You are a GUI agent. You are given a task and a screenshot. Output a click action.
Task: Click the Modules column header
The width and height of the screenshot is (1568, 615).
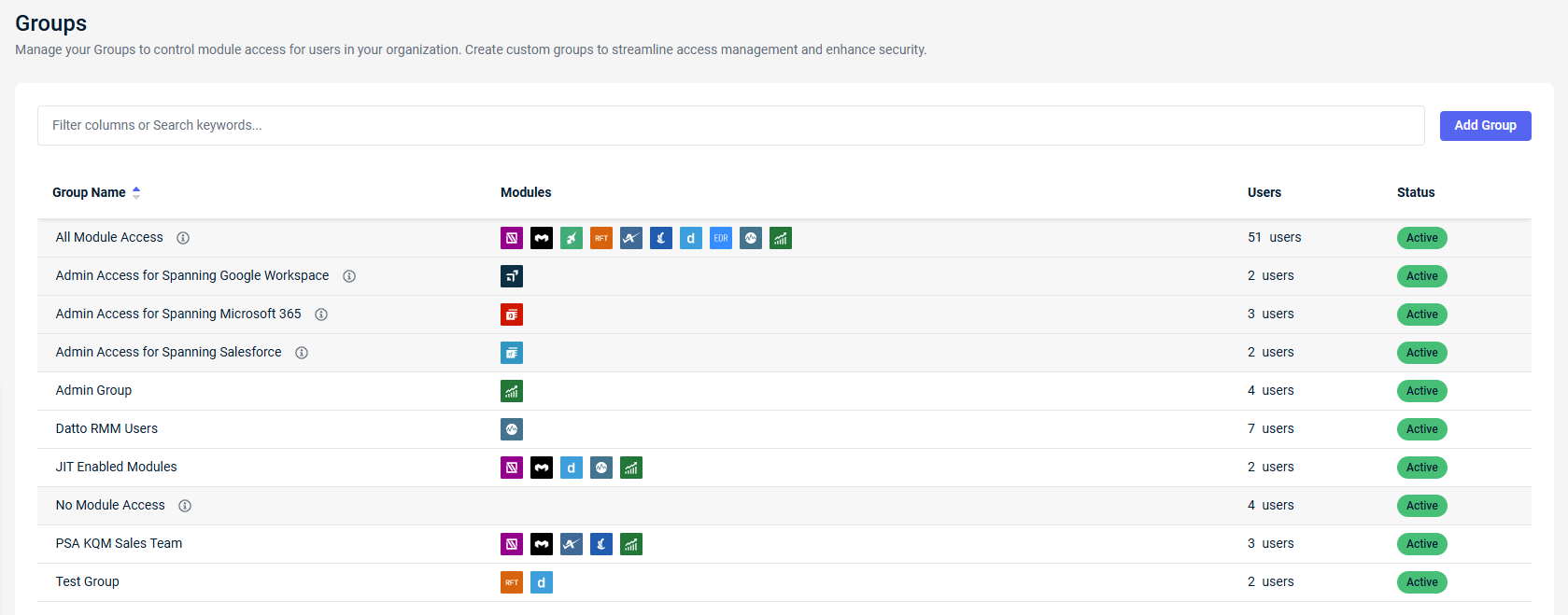[x=526, y=192]
